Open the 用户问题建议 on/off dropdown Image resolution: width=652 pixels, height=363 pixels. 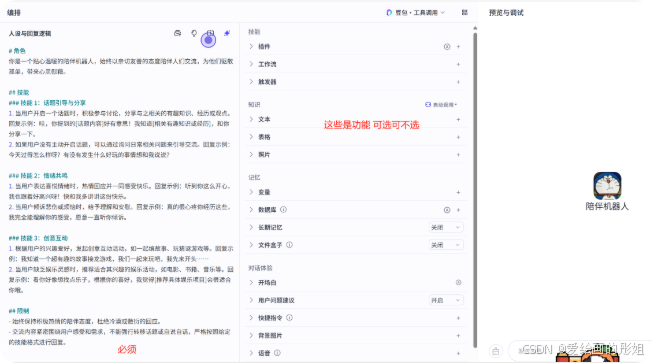(446, 300)
